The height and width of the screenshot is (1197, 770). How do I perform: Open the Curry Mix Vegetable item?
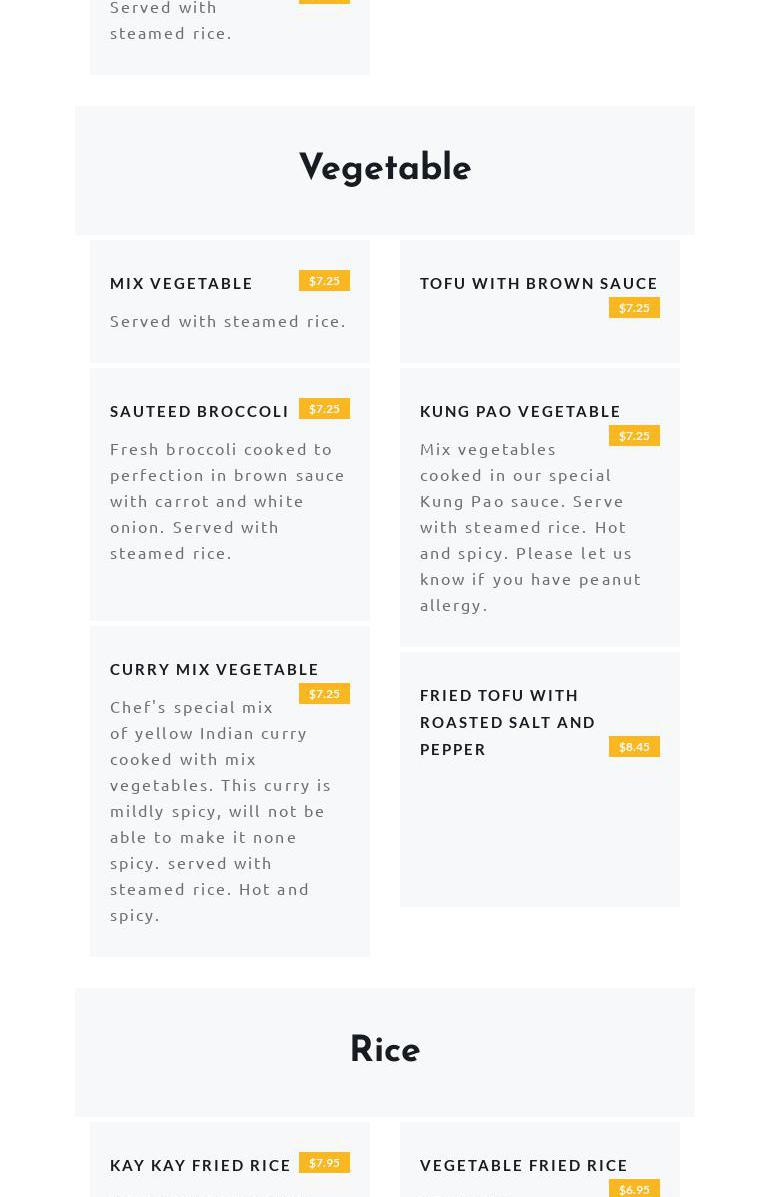pyautogui.click(x=214, y=669)
